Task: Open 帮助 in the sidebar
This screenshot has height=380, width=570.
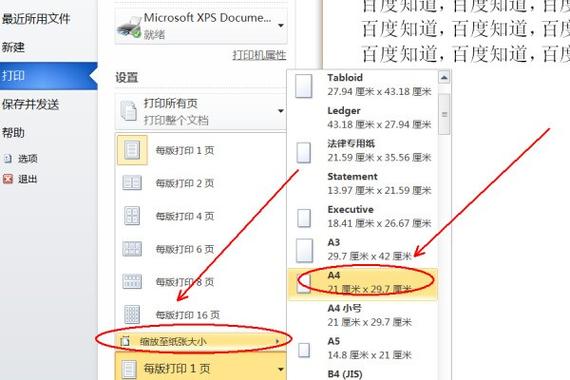Action: tap(13, 133)
